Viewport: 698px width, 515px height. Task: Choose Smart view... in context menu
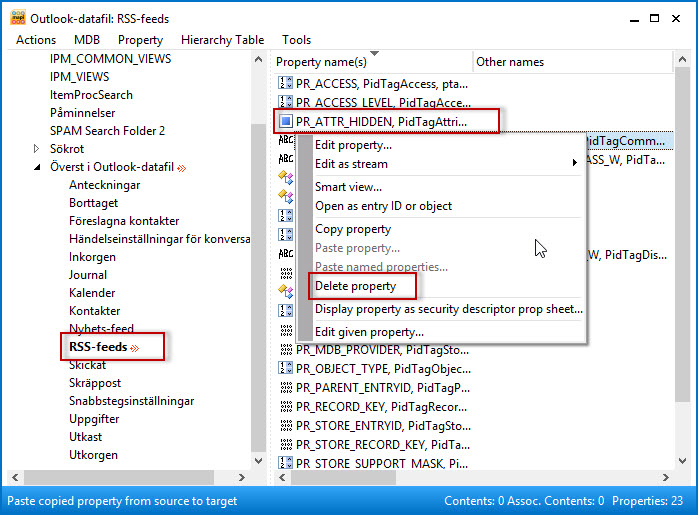point(349,187)
